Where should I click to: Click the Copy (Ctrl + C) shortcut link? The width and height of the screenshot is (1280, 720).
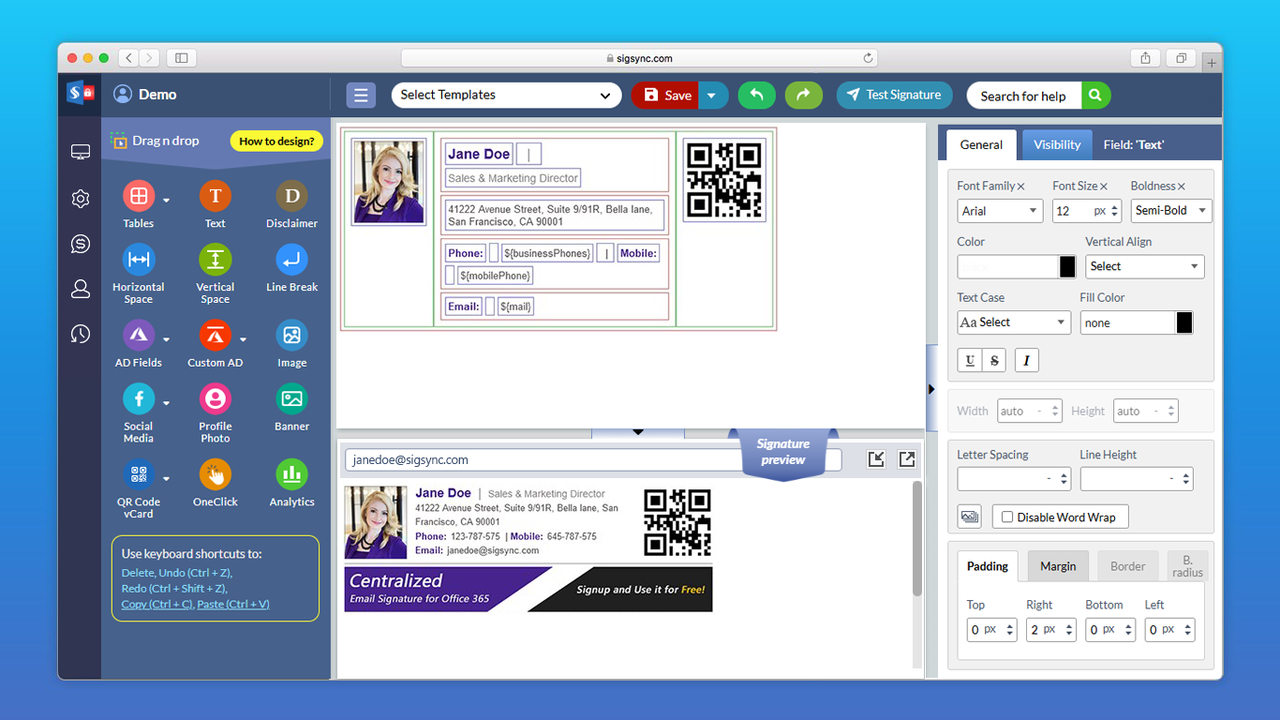pos(157,604)
